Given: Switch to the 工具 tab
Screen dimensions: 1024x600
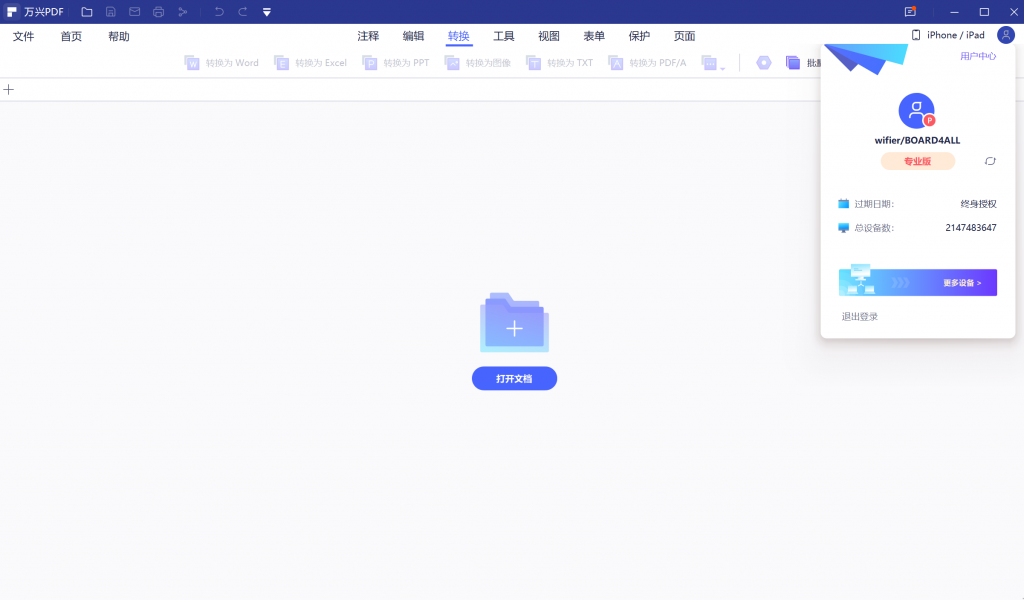Looking at the screenshot, I should tap(504, 36).
